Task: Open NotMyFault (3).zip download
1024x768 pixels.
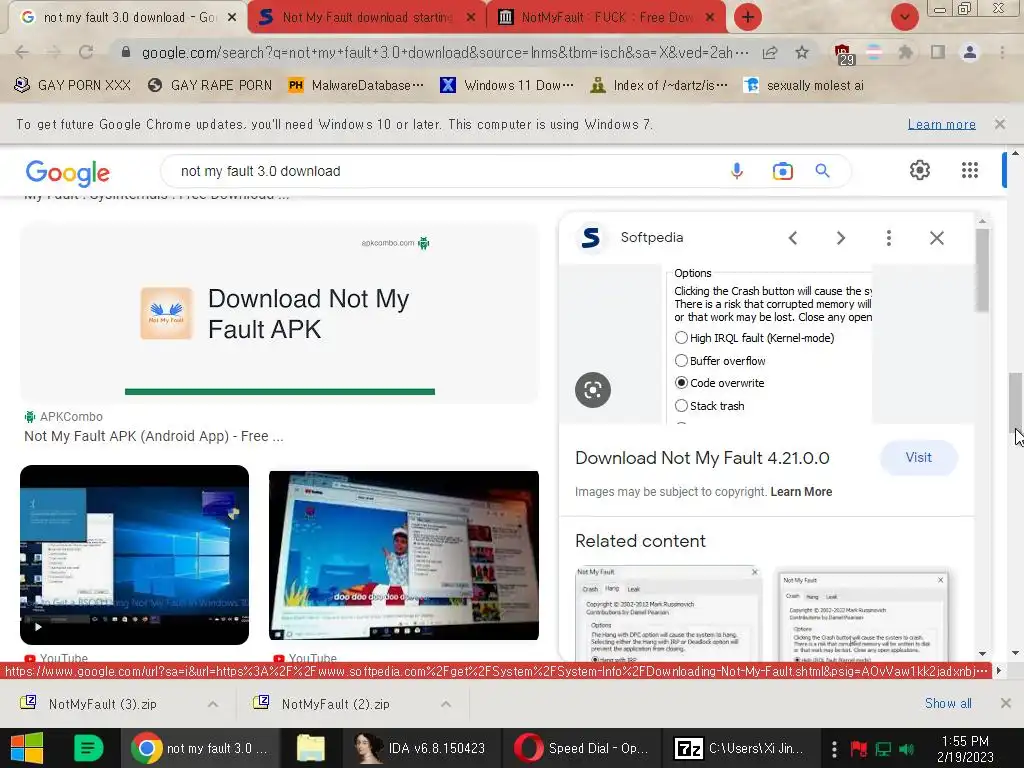Action: 103,704
